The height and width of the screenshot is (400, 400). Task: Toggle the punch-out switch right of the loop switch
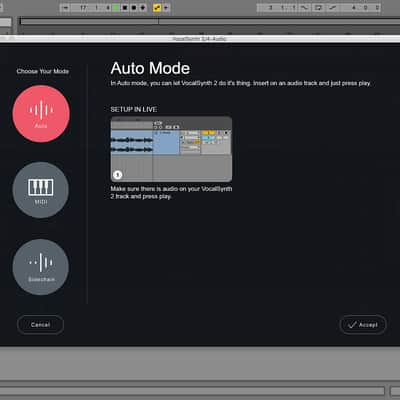tap(332, 7)
